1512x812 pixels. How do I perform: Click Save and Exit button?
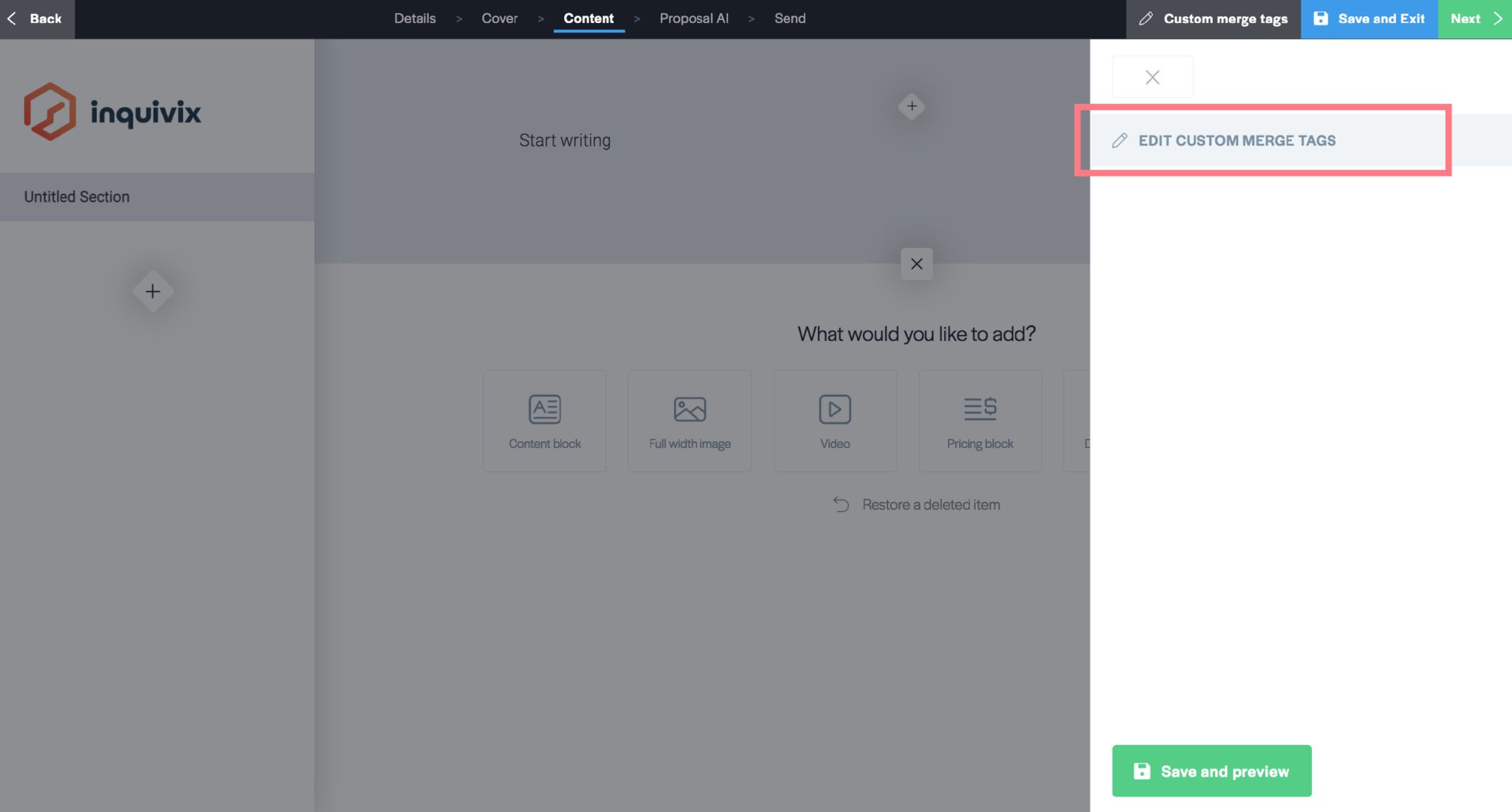[x=1369, y=18]
